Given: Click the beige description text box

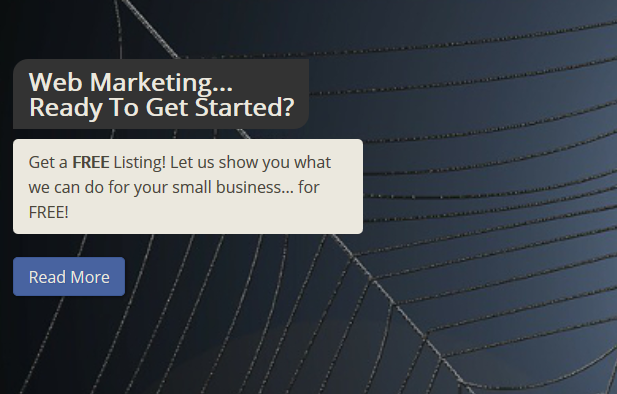Looking at the screenshot, I should point(188,187).
